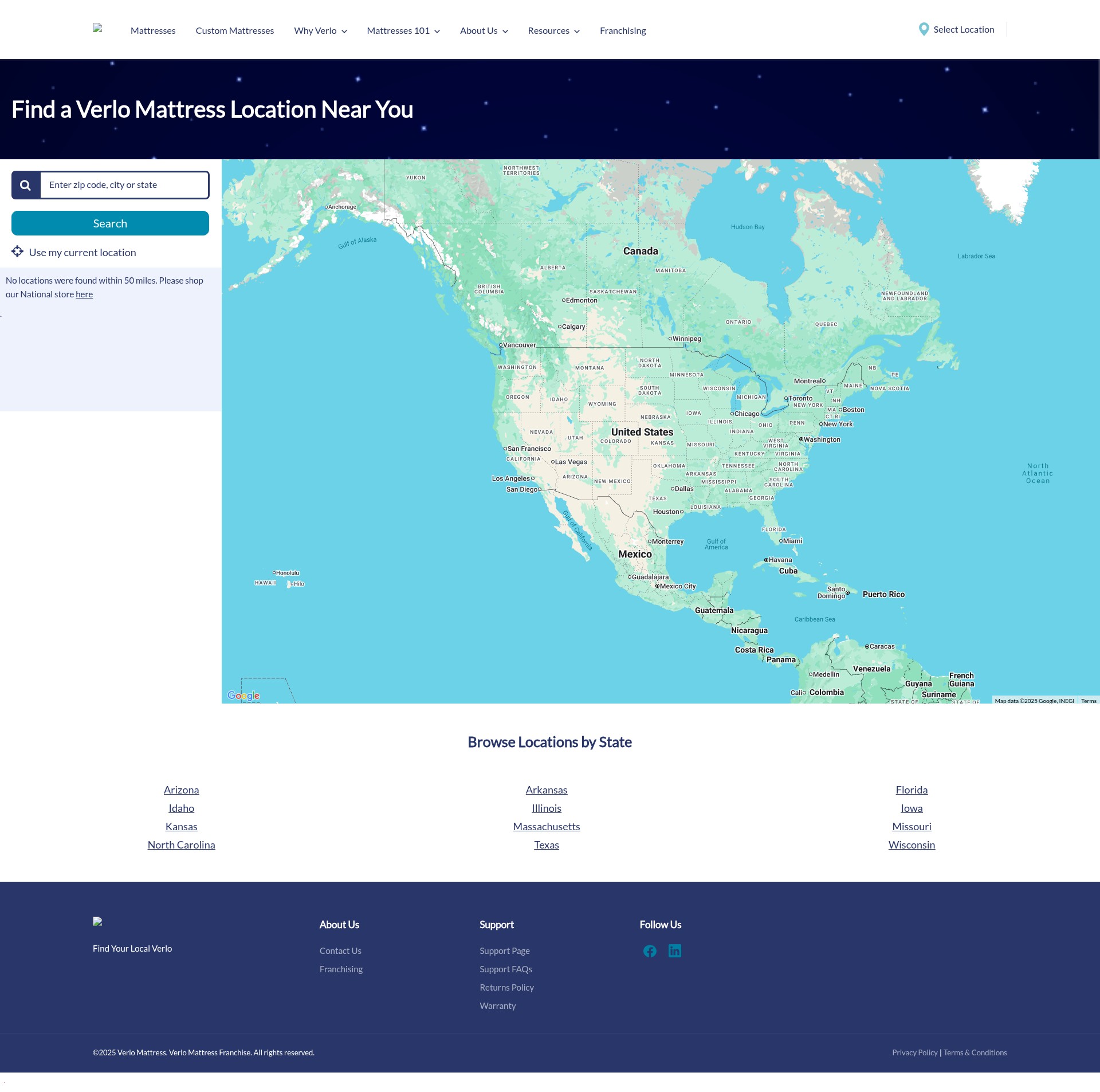Browse locations in Wisconsin
1100x1092 pixels.
point(912,844)
